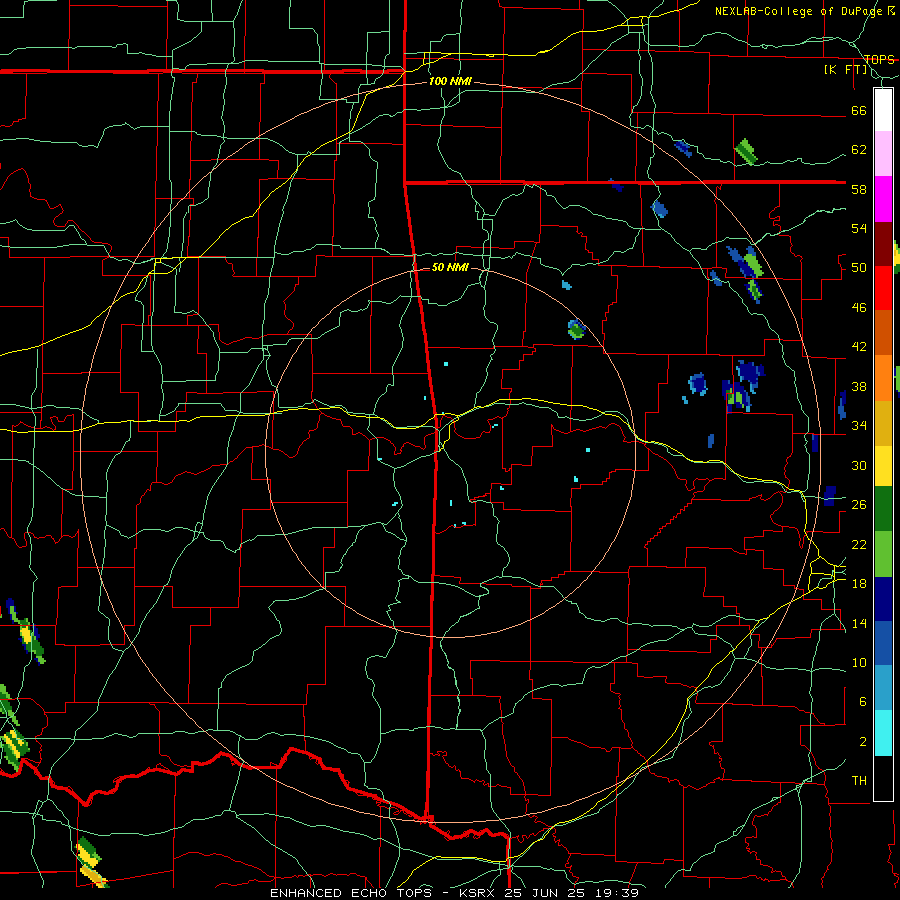This screenshot has height=900, width=900.
Task: Select the dark green legend band
Action: 883,509
